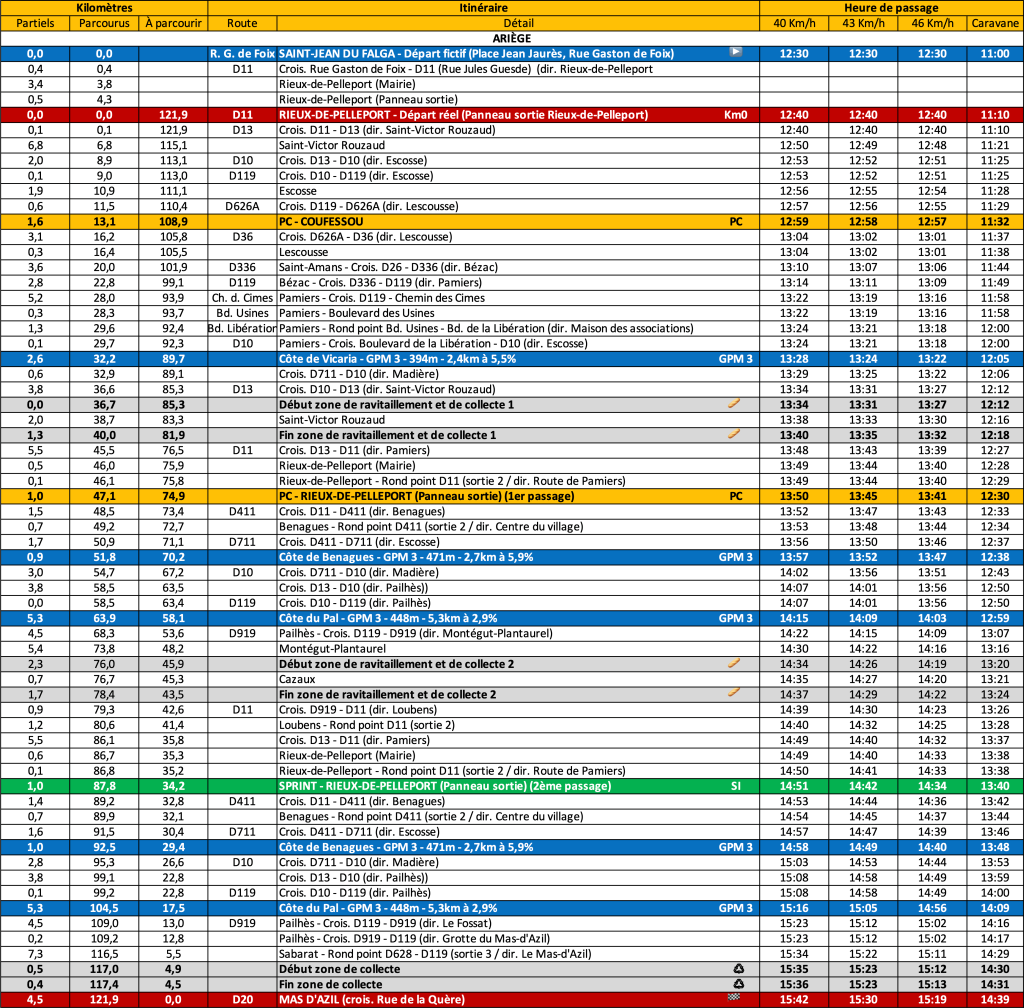Select the Km0 label in the Départ réel row
Screen dimensions: 1024x1008
tap(735, 115)
